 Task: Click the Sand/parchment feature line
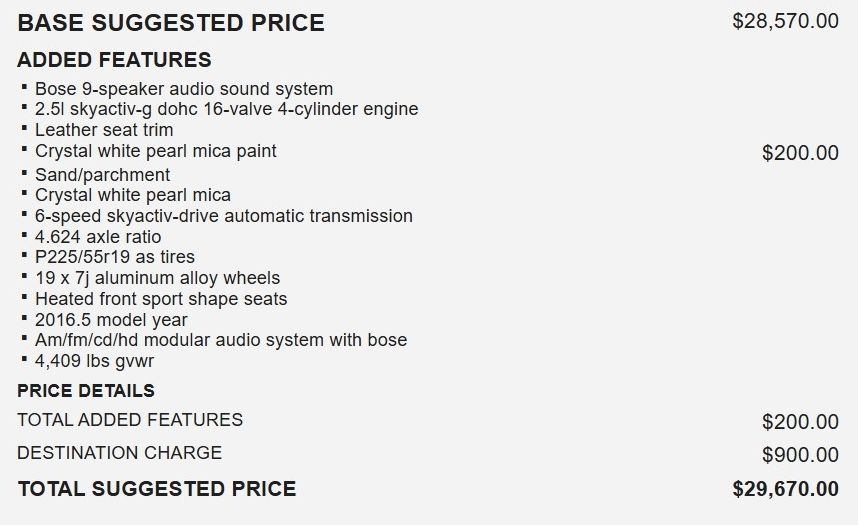click(x=102, y=175)
